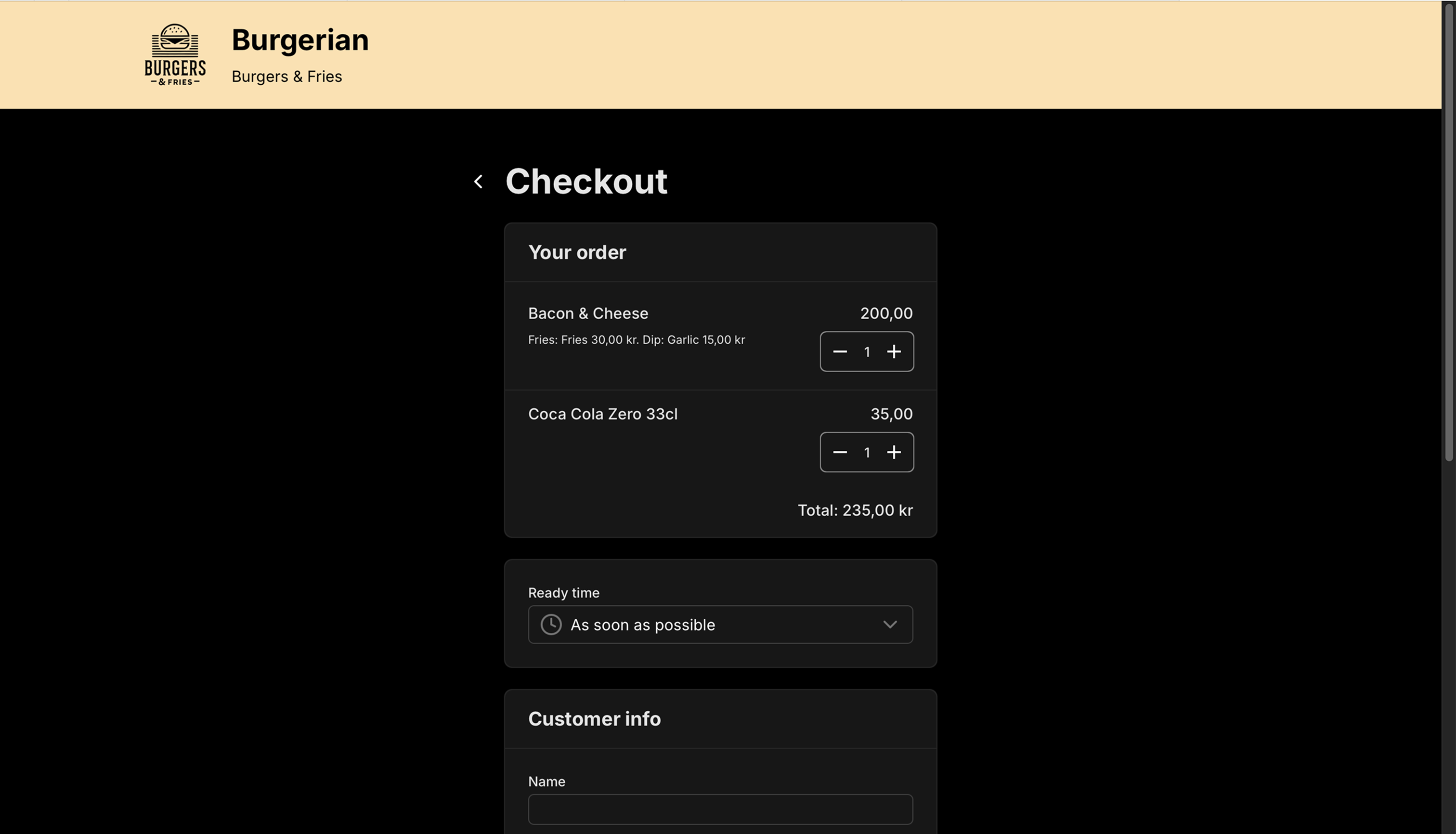Click the Bacon & Cheese quantity number
Viewport: 1456px width, 834px height.
(x=867, y=352)
